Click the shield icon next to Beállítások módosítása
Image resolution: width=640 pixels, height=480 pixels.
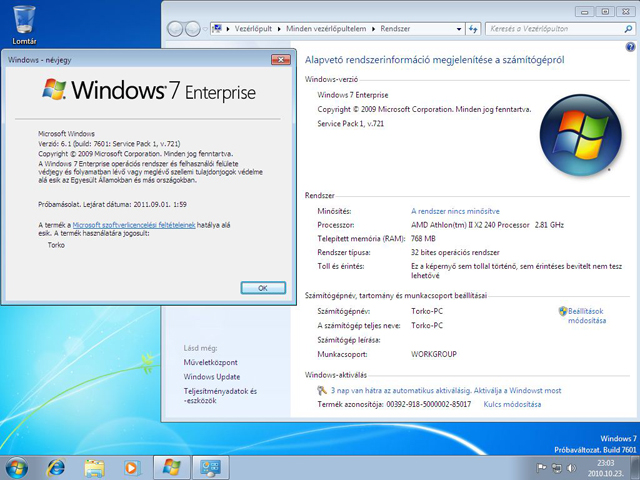563,311
